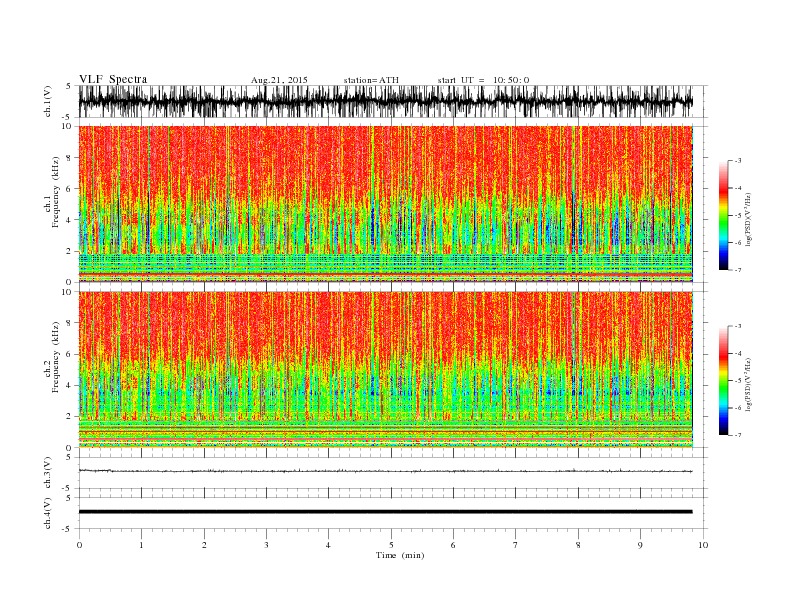Click the 'ch.3(V)' axis label

coord(48,473)
